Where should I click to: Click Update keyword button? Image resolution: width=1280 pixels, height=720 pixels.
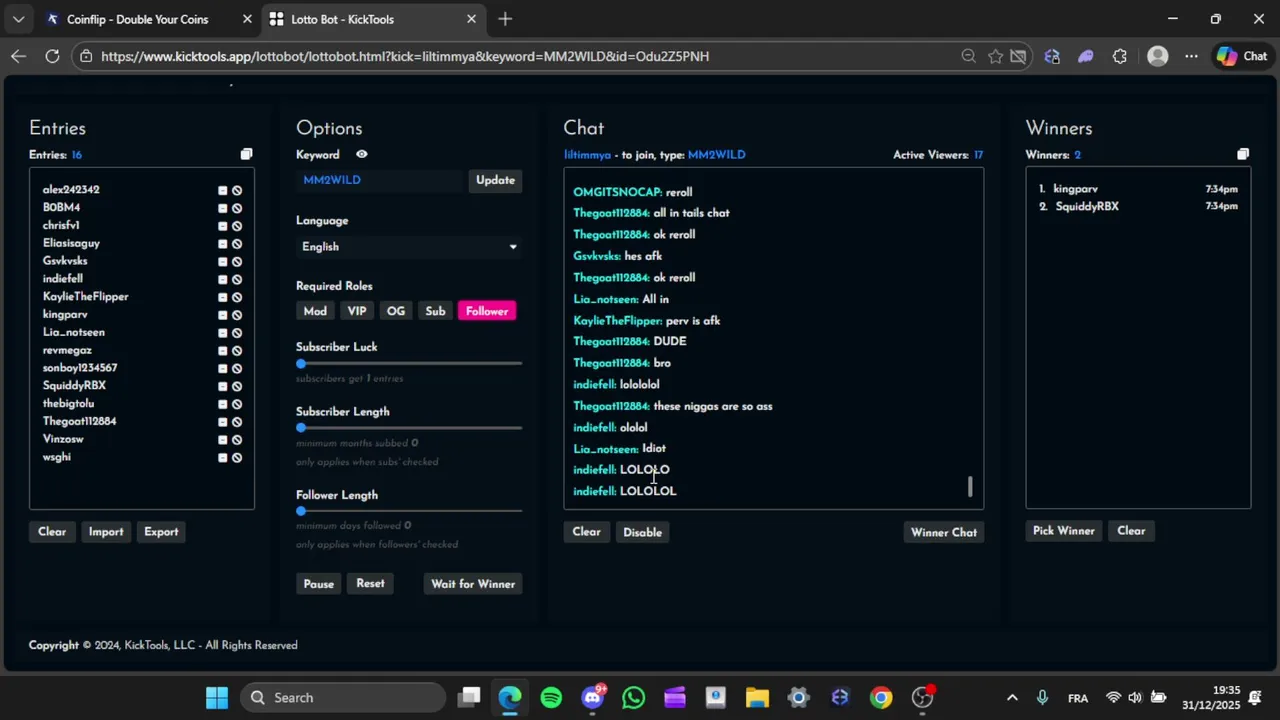click(495, 180)
